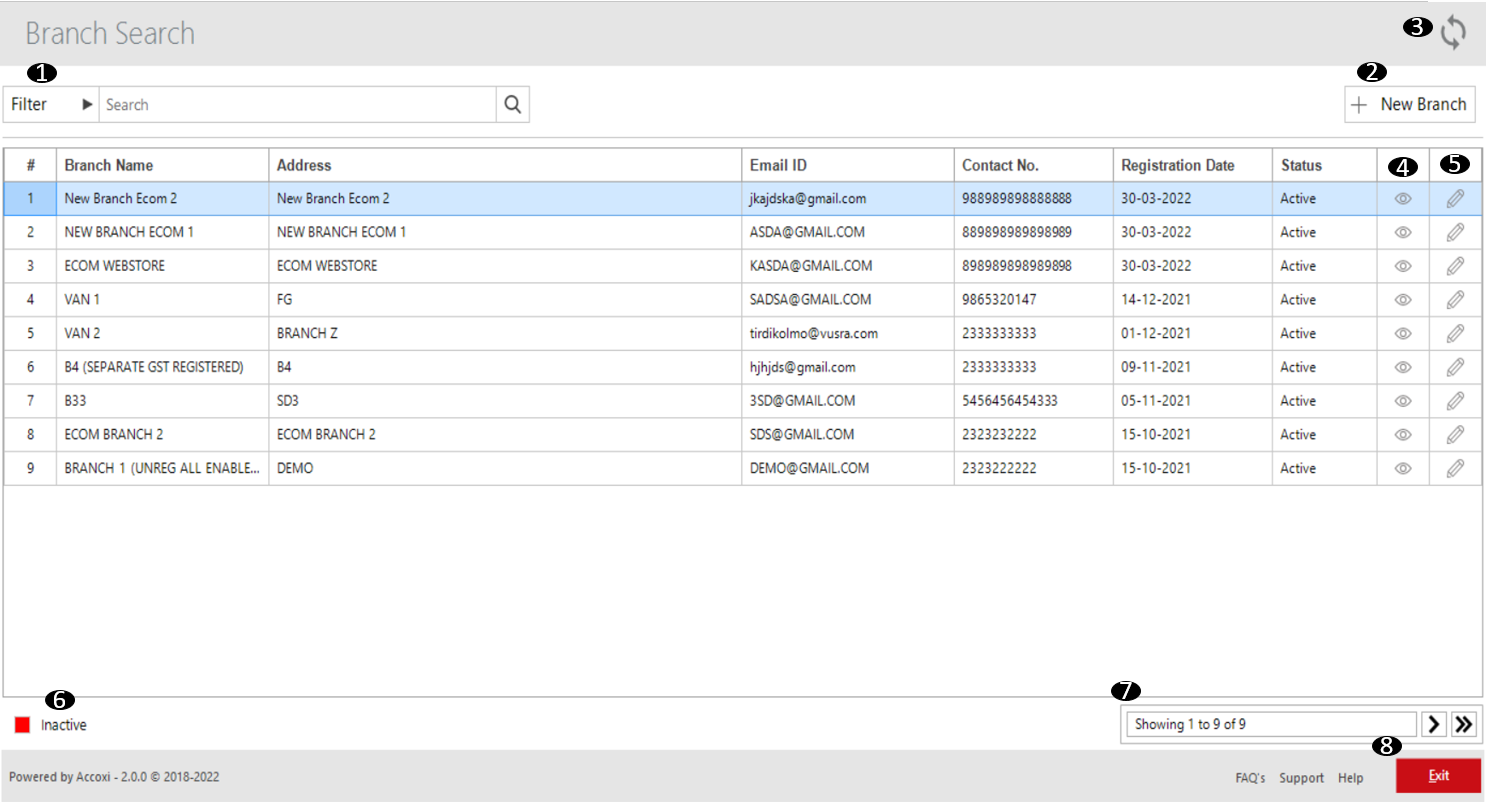Open the Help link
Viewport: 1486px width, 802px height.
tap(1350, 778)
